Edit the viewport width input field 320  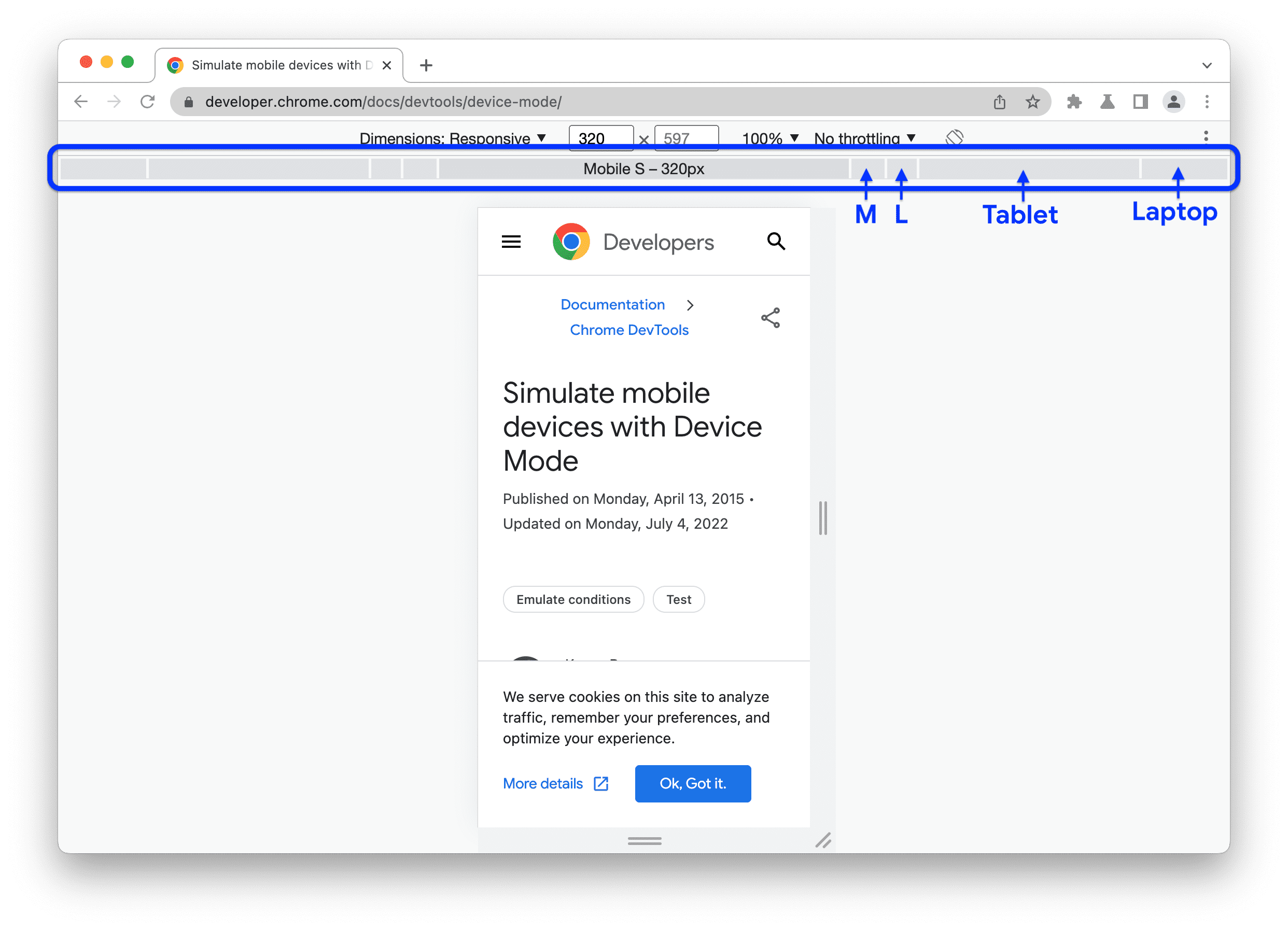[600, 139]
